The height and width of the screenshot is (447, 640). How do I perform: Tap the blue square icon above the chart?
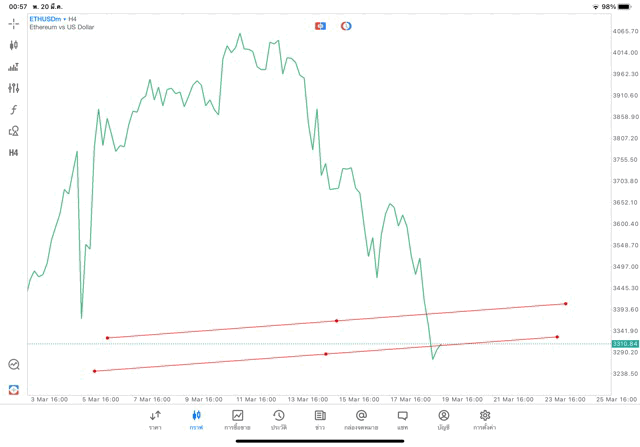[x=320, y=26]
